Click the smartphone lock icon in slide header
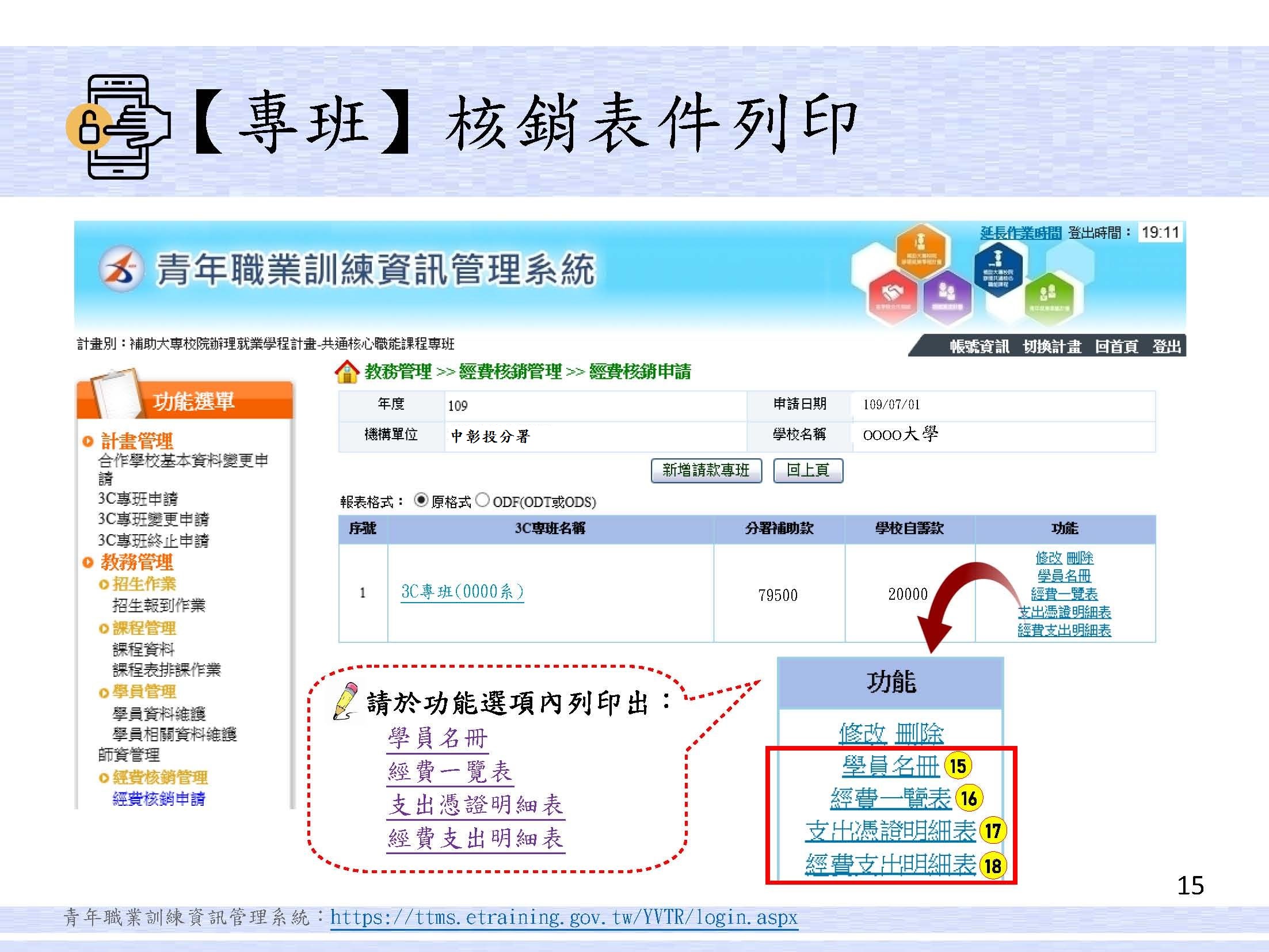This screenshot has width=1269, height=952. (118, 126)
